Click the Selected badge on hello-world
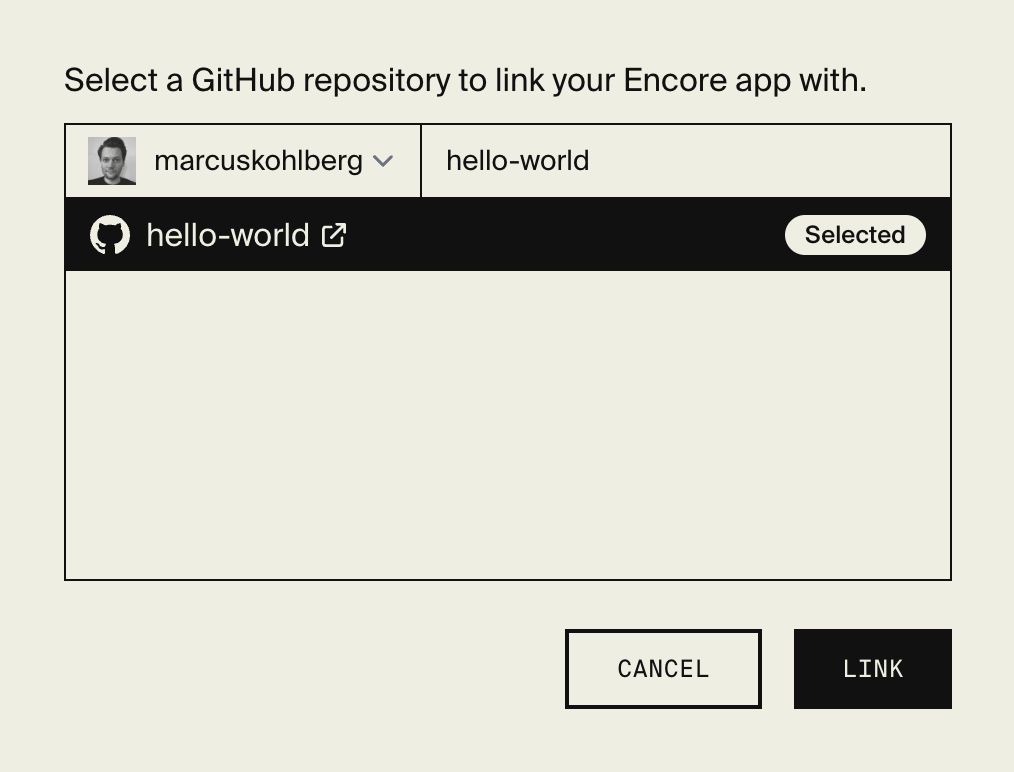 click(x=855, y=235)
